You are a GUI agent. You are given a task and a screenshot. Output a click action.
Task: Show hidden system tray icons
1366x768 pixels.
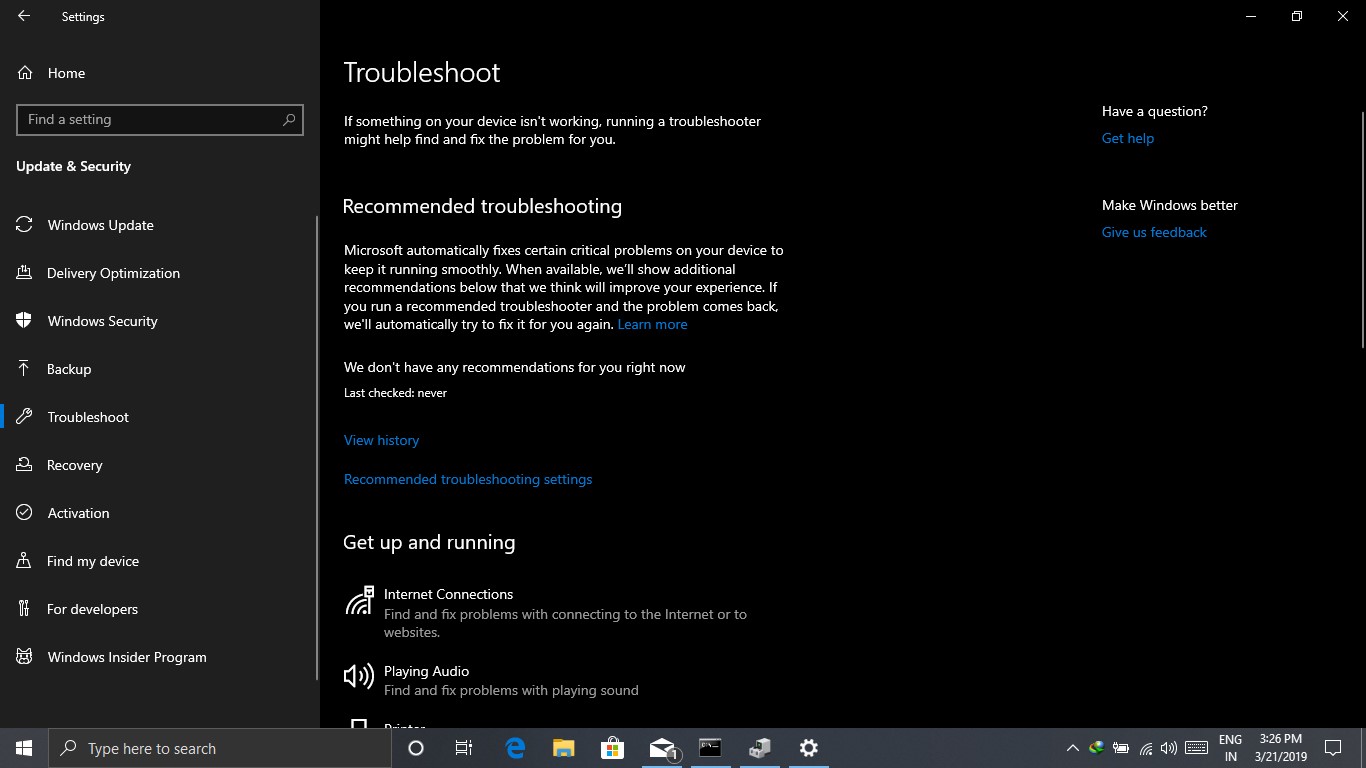[1072, 748]
